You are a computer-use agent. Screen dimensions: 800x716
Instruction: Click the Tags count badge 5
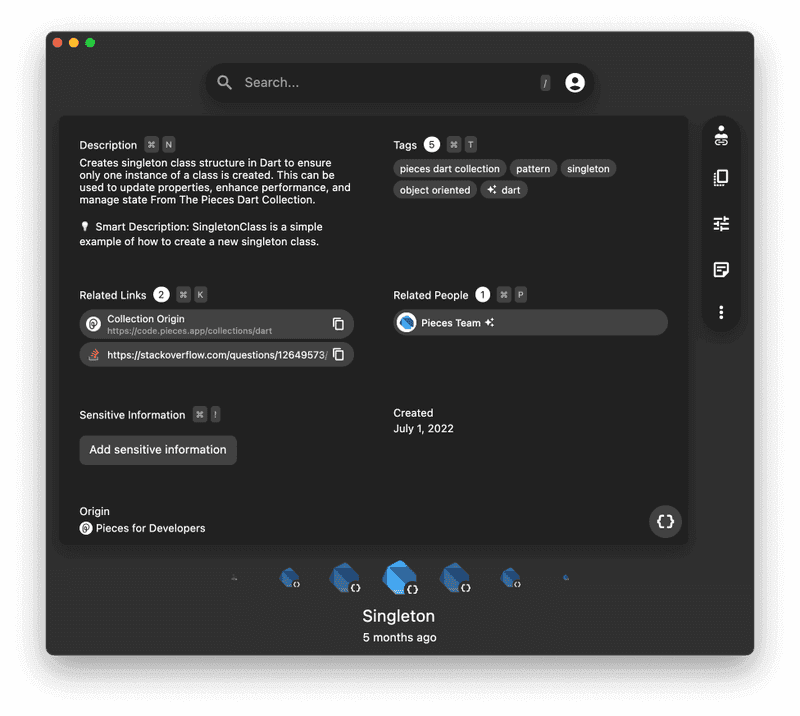pyautogui.click(x=431, y=144)
